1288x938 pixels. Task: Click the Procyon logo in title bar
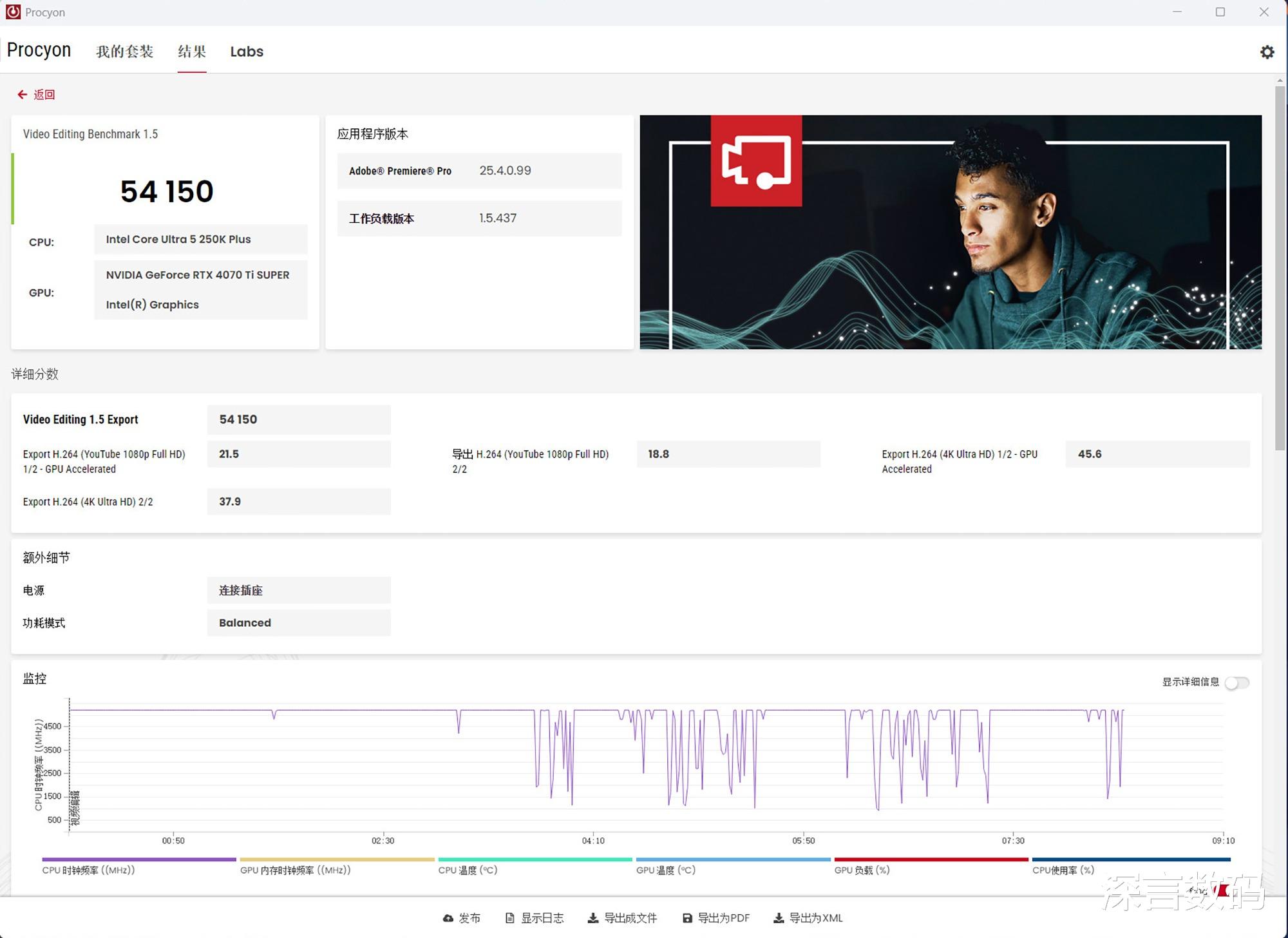13,12
